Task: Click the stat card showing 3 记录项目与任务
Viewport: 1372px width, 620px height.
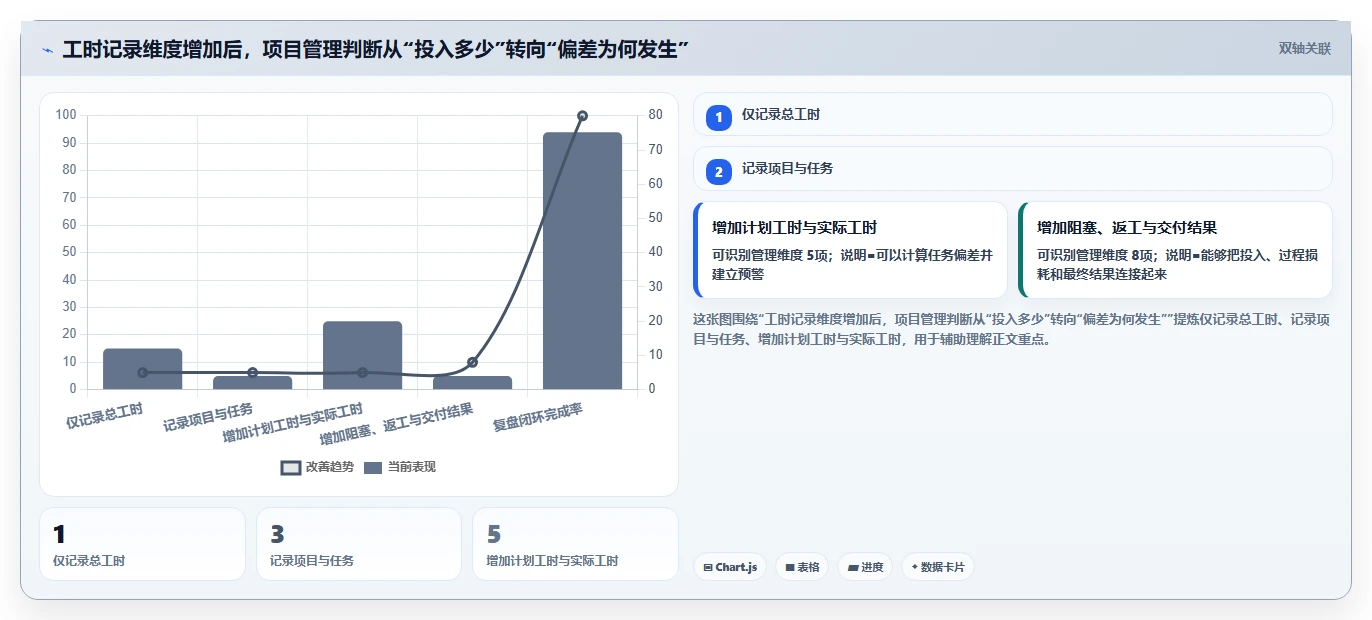Action: click(x=359, y=544)
